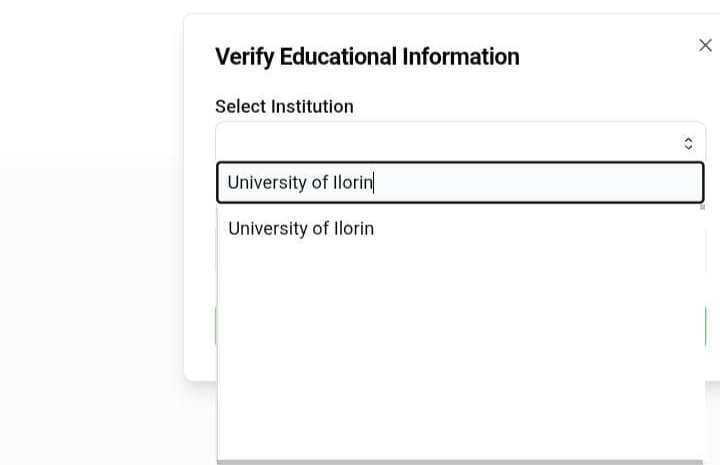The height and width of the screenshot is (465, 720).
Task: Click the white dialog area right of the heading
Action: (606, 57)
